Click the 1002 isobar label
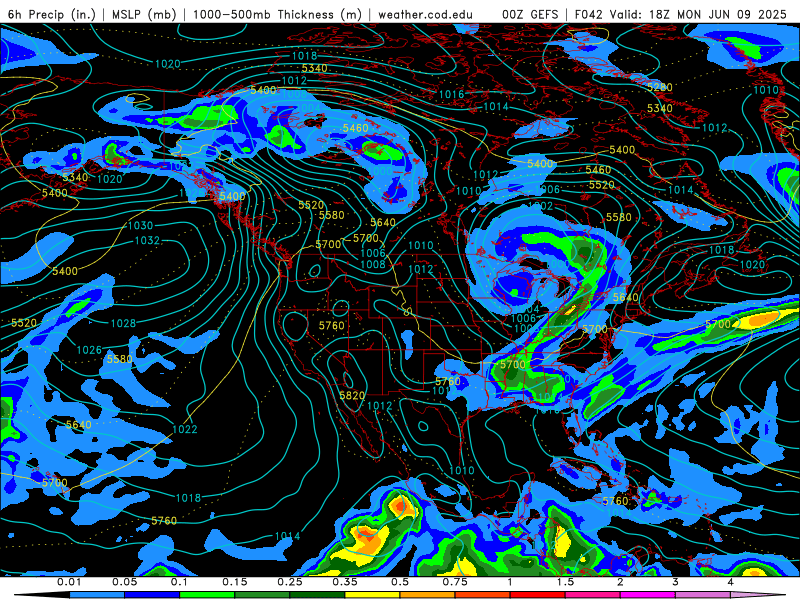The height and width of the screenshot is (600, 800). click(541, 206)
